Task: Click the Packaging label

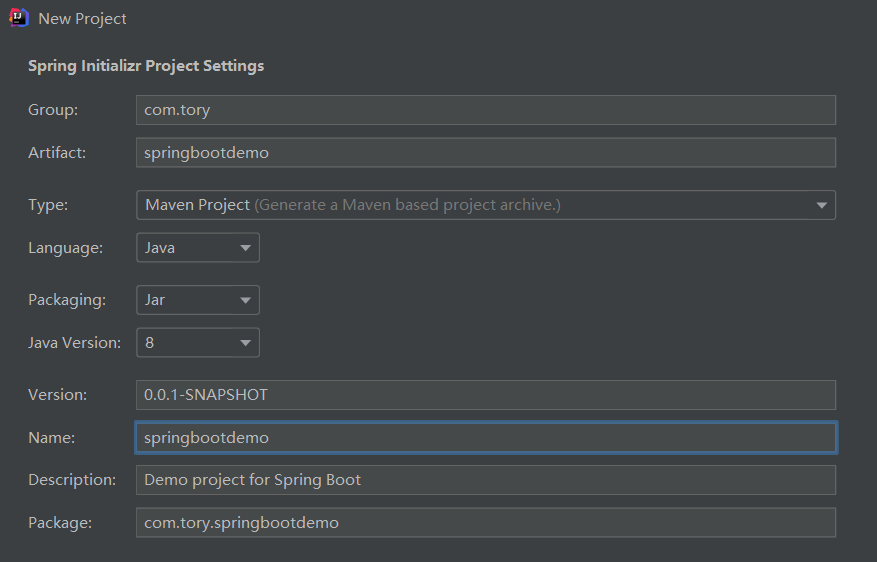Action: tap(67, 300)
